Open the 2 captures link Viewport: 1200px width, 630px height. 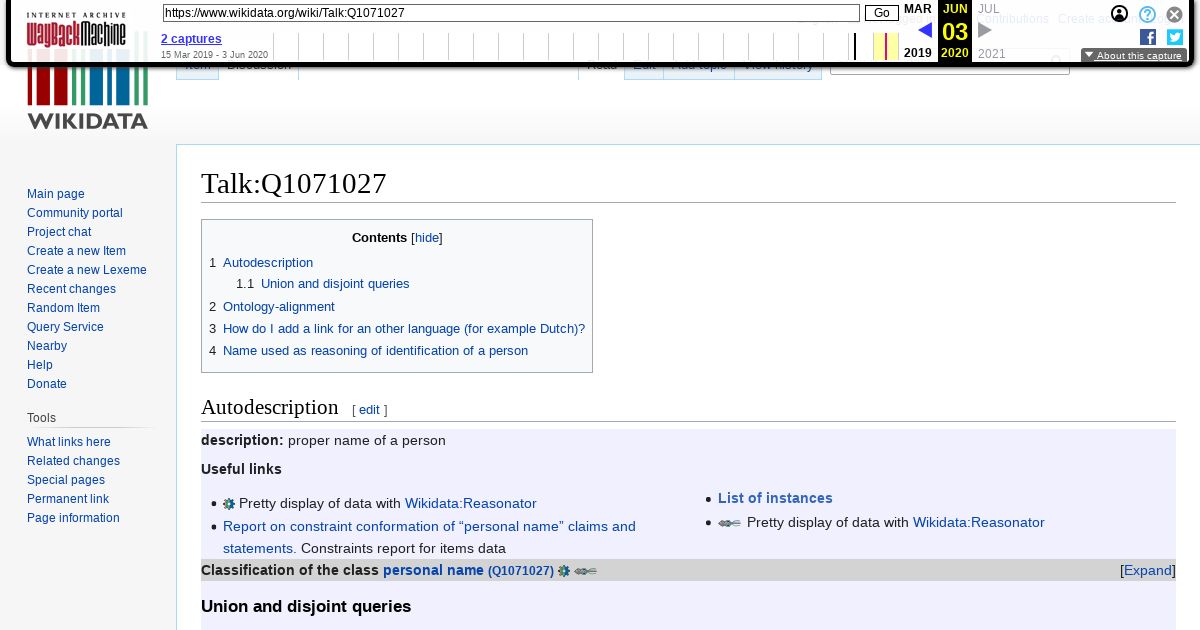click(x=191, y=39)
